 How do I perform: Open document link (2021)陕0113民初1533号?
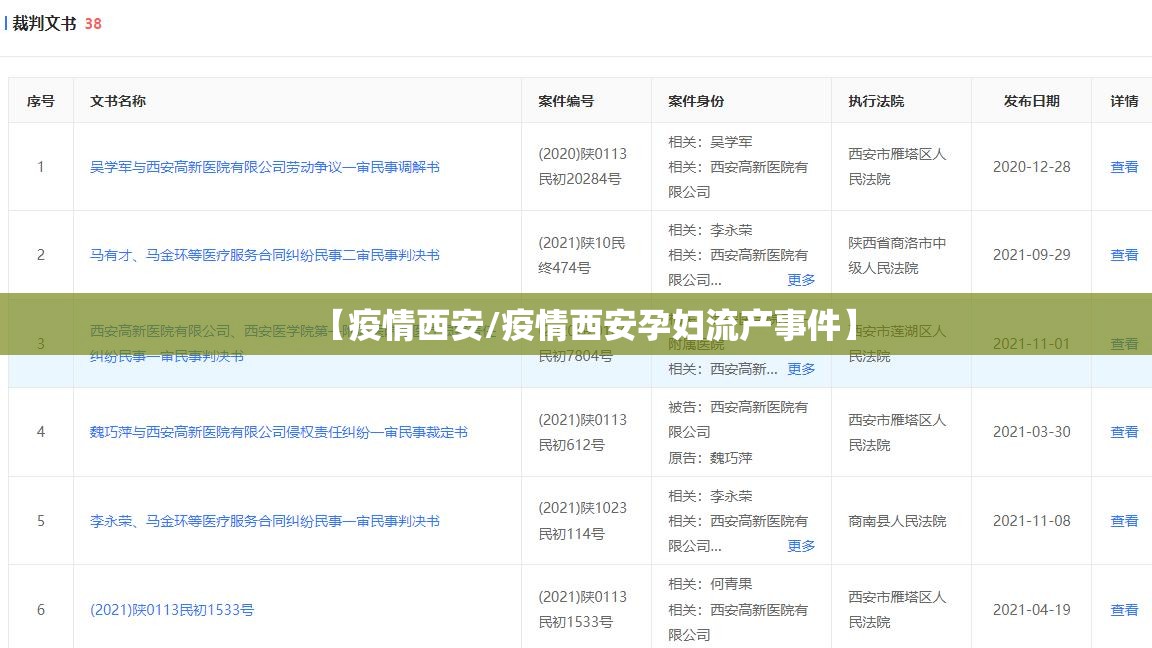pyautogui.click(x=172, y=610)
